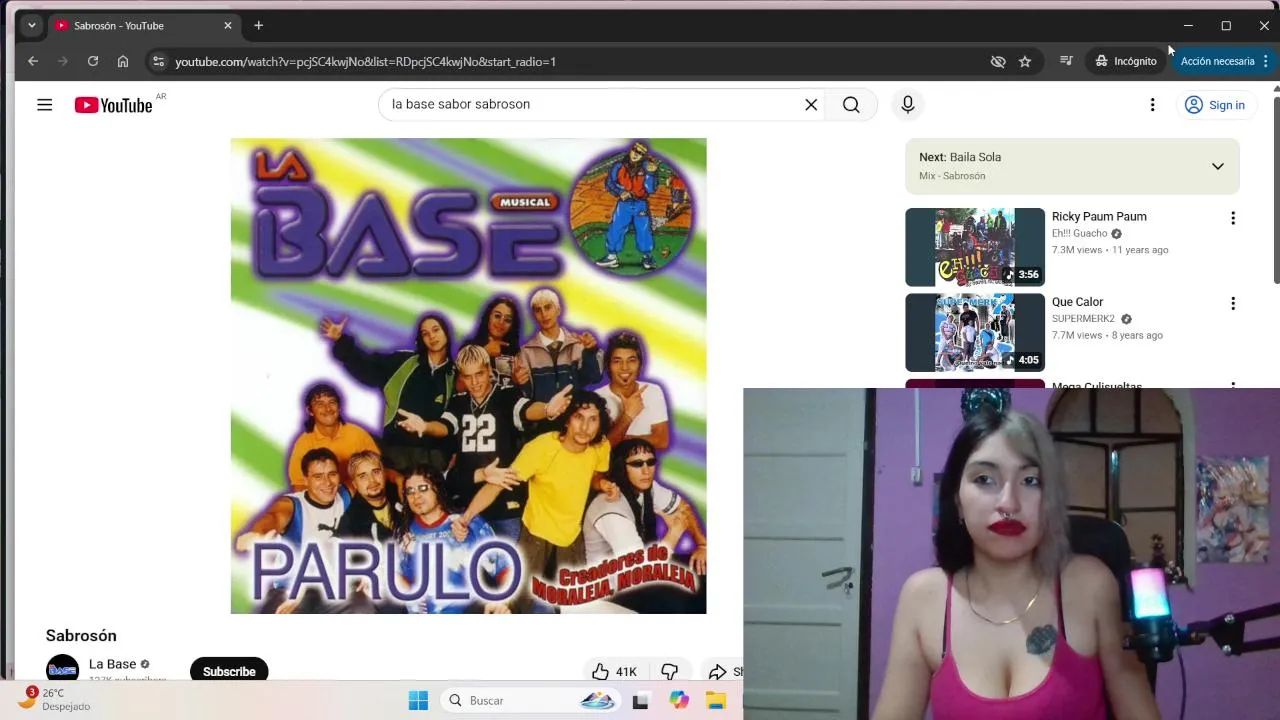This screenshot has width=1280, height=720.
Task: Open the Acción necesaria Chrome menu
Action: [x=1225, y=61]
